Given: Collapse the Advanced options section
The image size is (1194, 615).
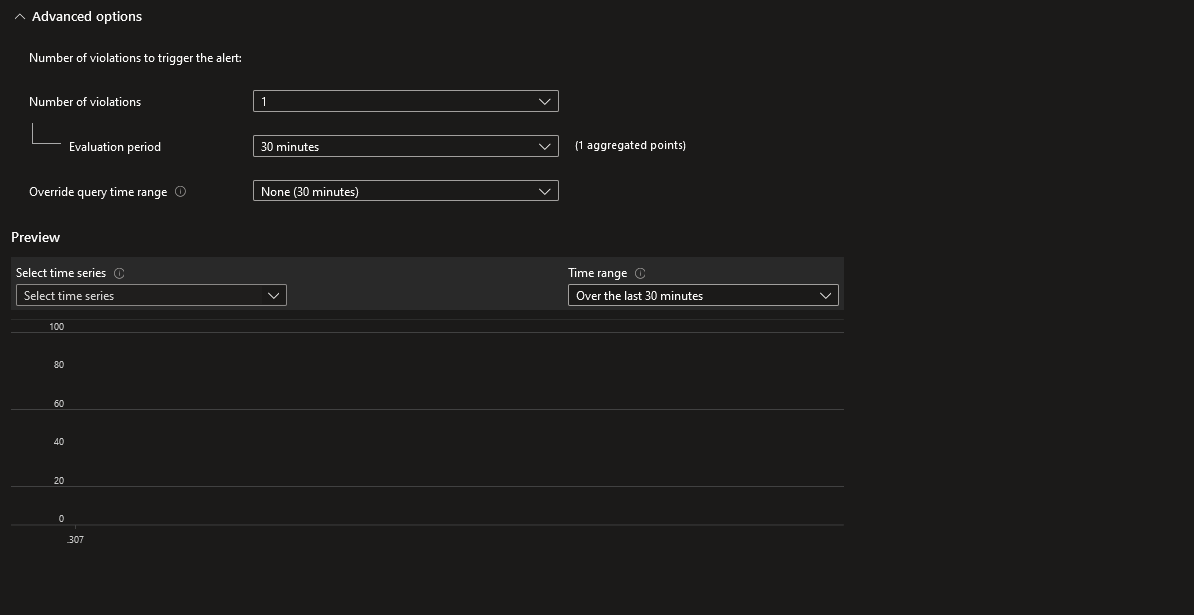Looking at the screenshot, I should click(x=20, y=17).
